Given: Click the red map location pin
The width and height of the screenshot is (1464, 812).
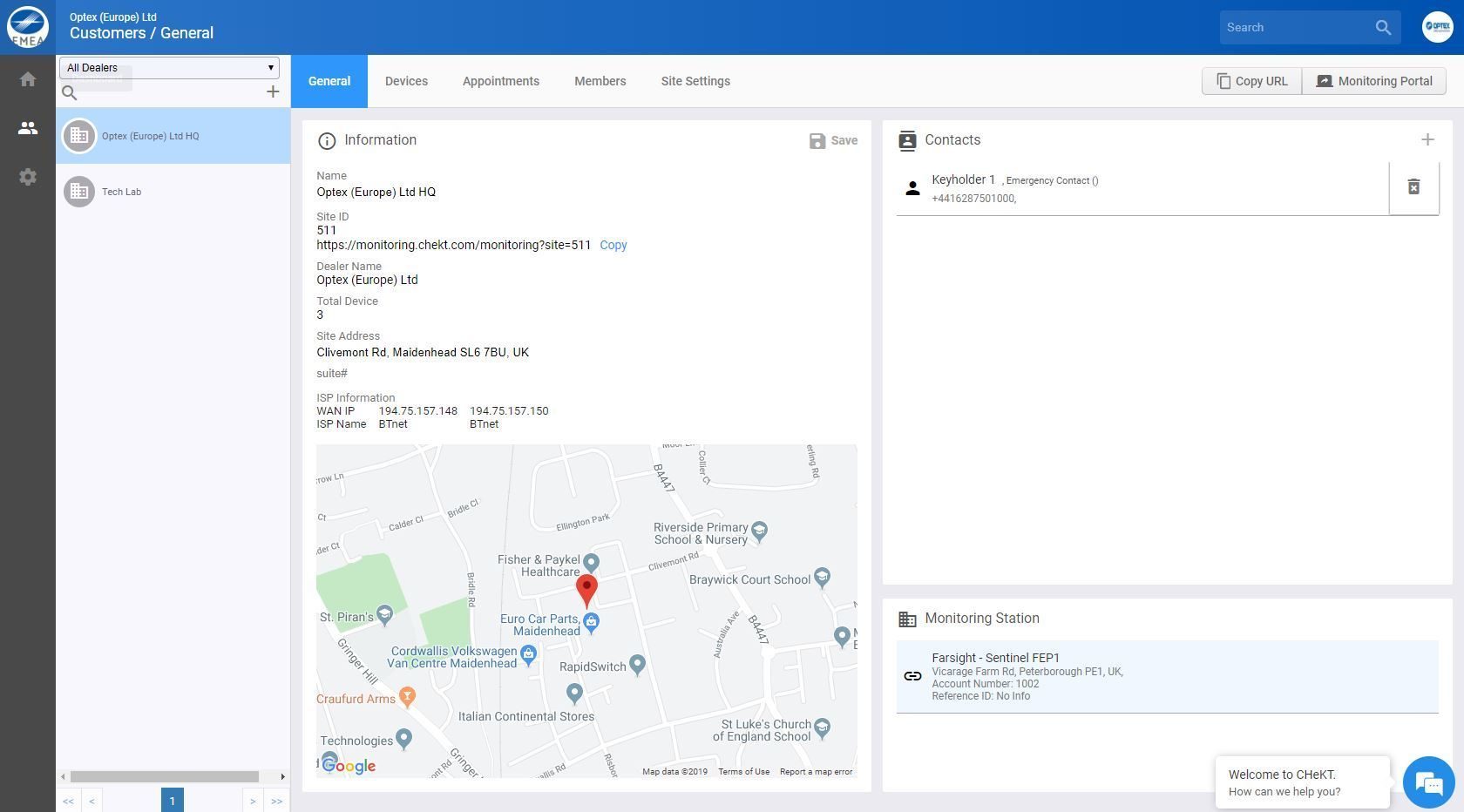Looking at the screenshot, I should point(586,592).
